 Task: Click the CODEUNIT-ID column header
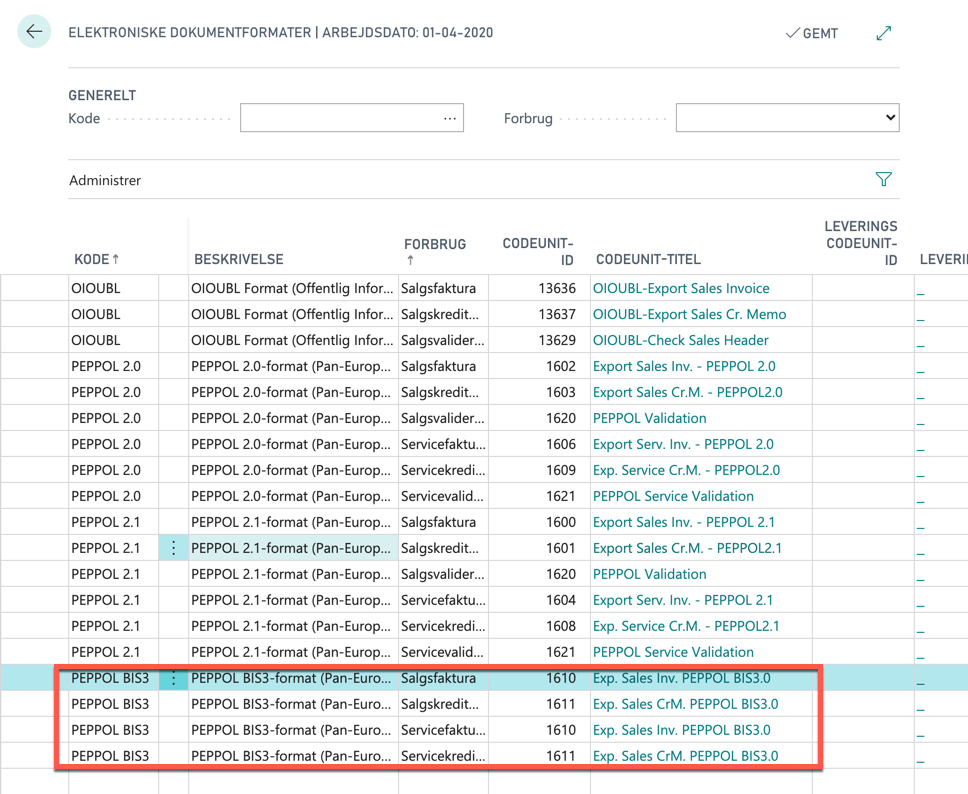(x=538, y=251)
